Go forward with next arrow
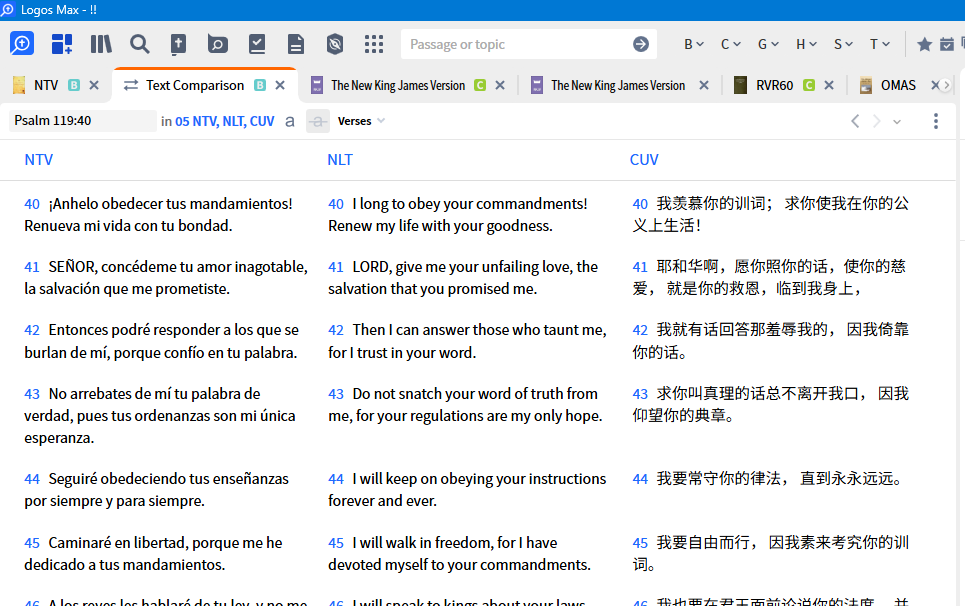Screen dimensions: 965x606 click(876, 121)
